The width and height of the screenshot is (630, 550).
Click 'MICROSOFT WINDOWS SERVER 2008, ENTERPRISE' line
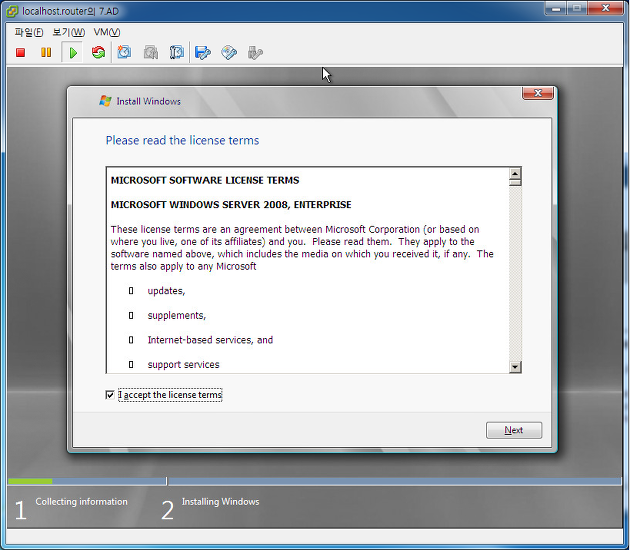pos(231,205)
